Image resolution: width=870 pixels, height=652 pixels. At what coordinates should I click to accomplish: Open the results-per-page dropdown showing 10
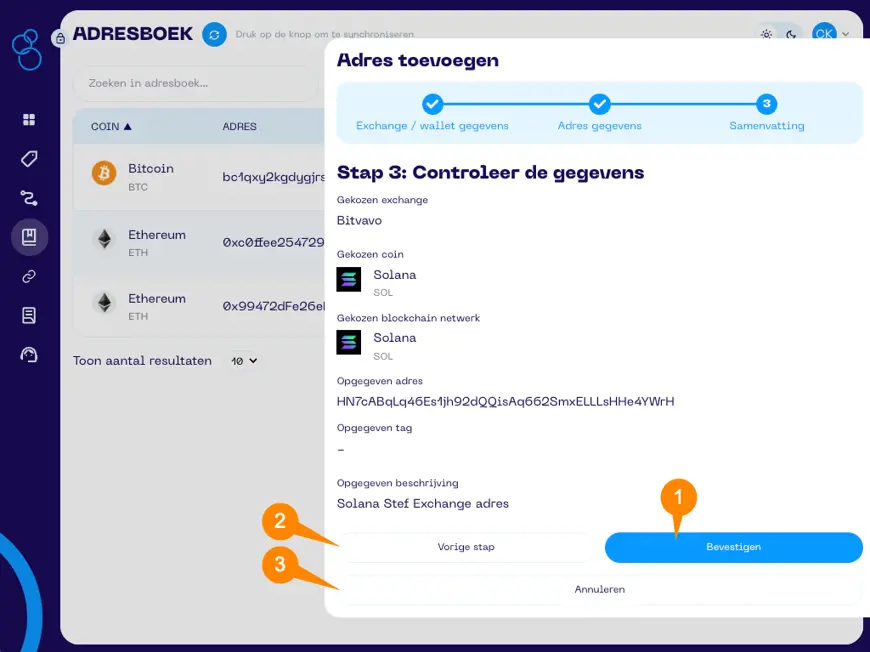point(243,361)
